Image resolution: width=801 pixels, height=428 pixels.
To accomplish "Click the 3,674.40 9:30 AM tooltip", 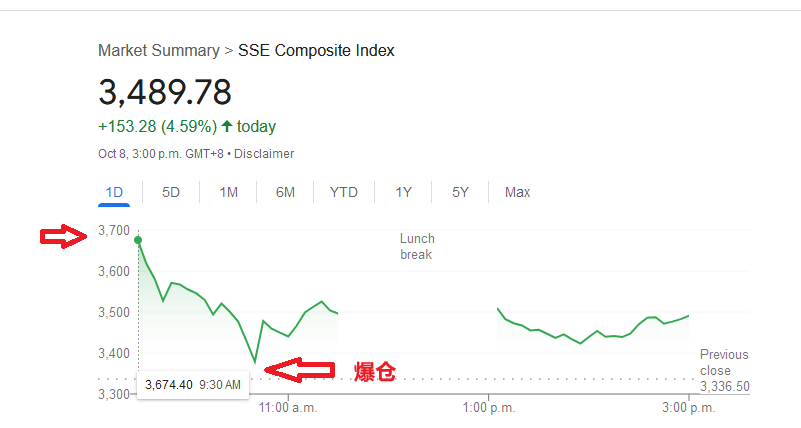I will point(192,384).
